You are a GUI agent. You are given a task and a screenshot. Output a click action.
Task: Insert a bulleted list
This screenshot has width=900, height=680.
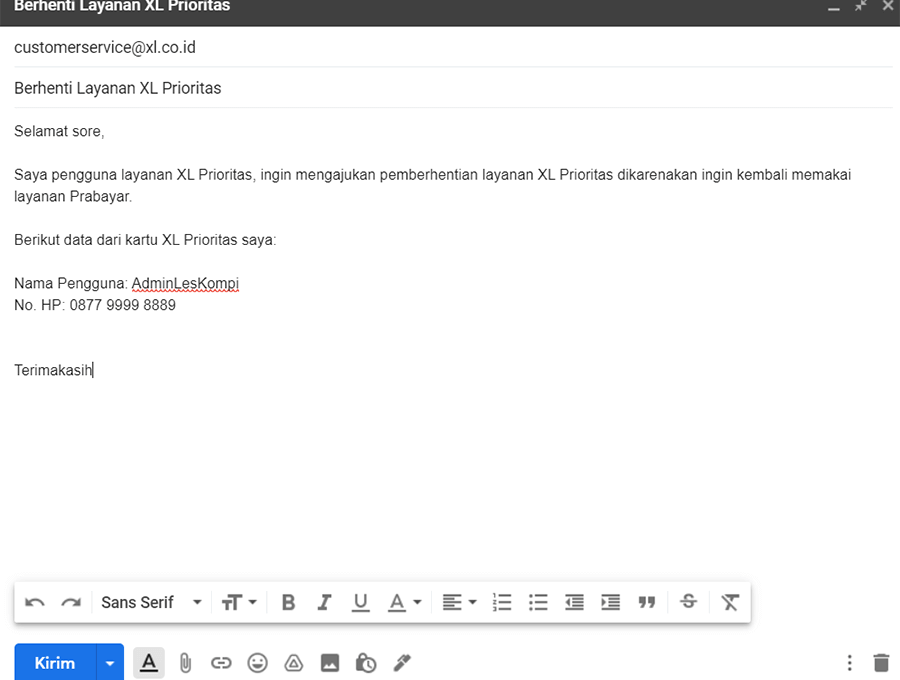tap(538, 603)
